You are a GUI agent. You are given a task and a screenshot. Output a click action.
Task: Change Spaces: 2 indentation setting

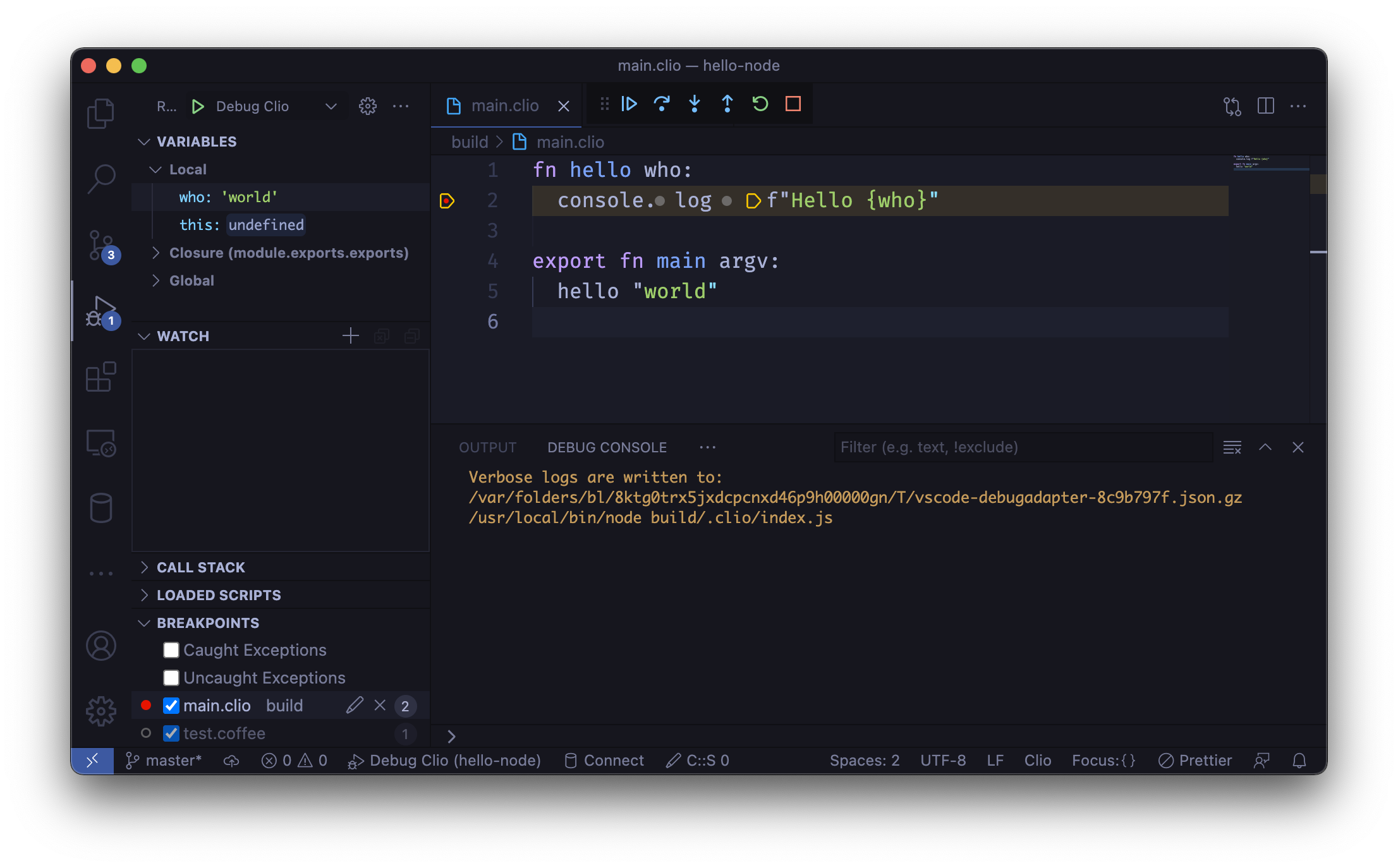(x=865, y=761)
